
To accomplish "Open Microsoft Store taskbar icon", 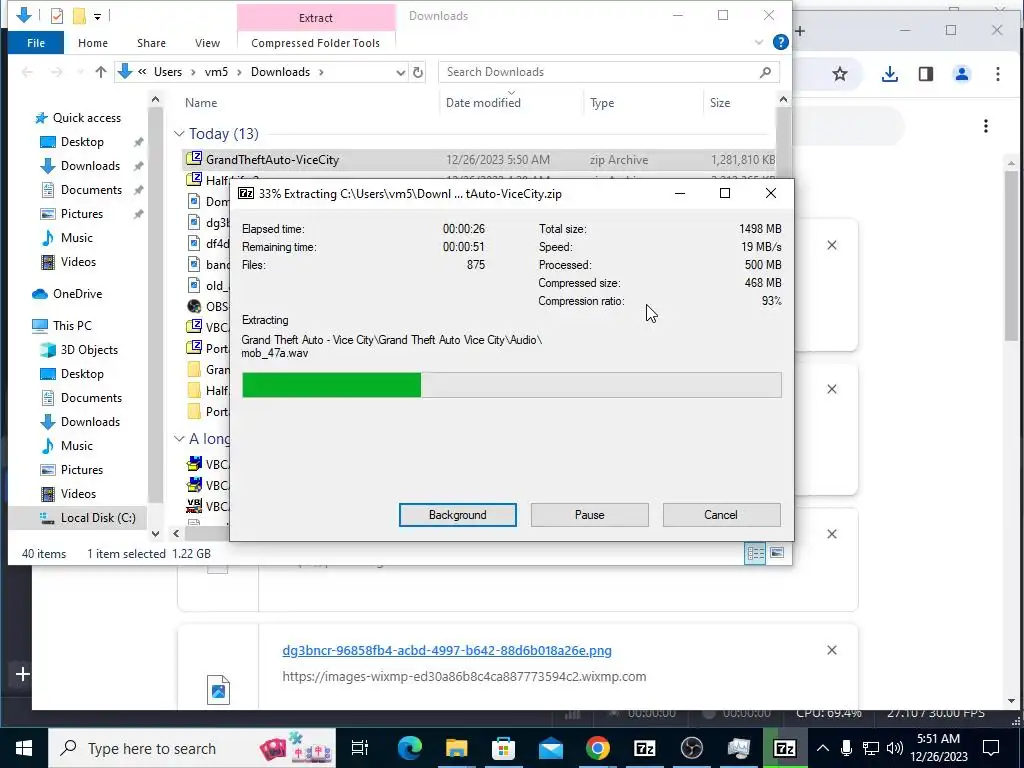I will (504, 748).
